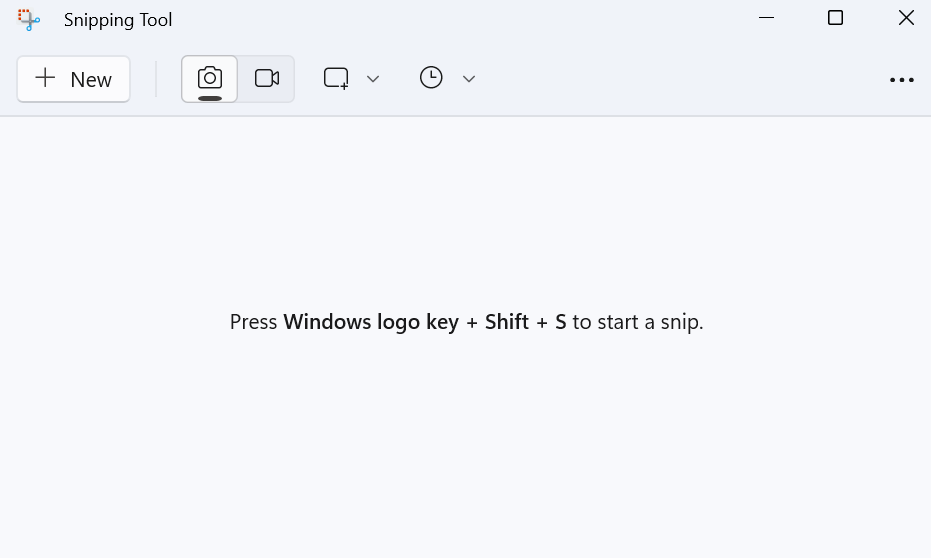Viewport: 931px width, 558px height.
Task: Switch to Snip mode with camera icon
Action: (x=209, y=78)
